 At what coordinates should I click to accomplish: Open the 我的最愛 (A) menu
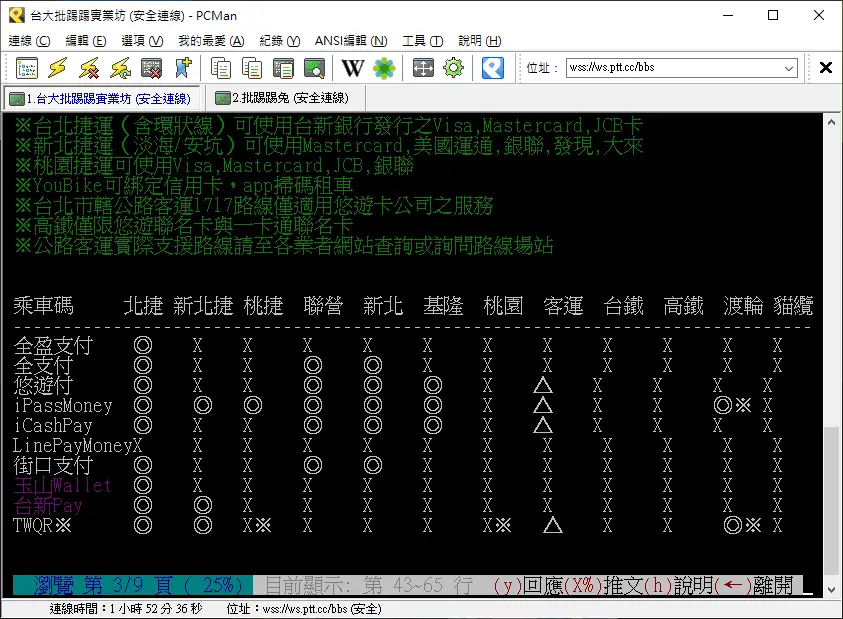[211, 41]
